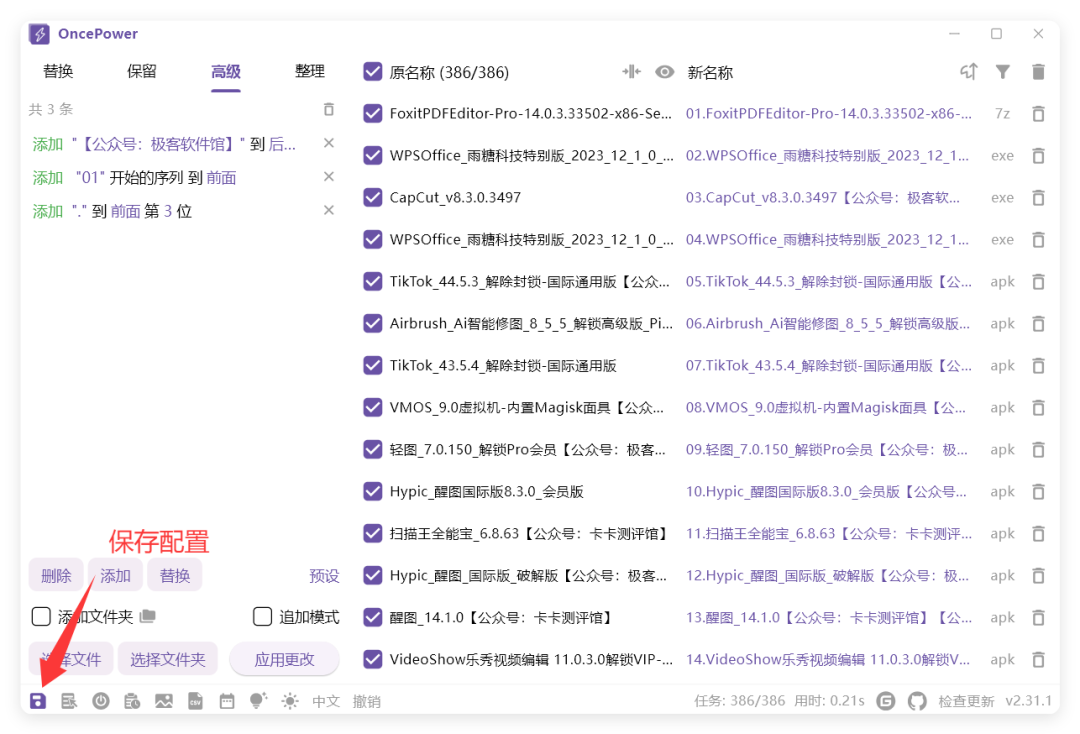1080x734 pixels.
Task: Switch to the 保留 tab
Action: (x=142, y=71)
